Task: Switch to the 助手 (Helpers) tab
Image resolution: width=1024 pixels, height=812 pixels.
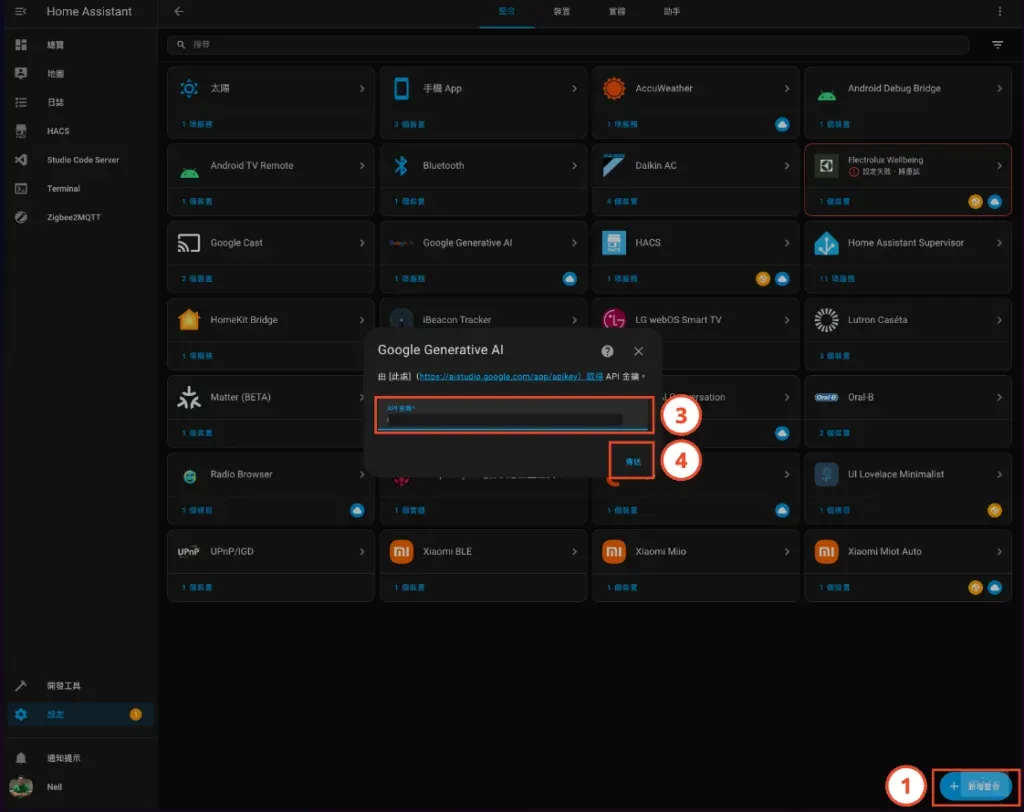Action: tap(671, 11)
